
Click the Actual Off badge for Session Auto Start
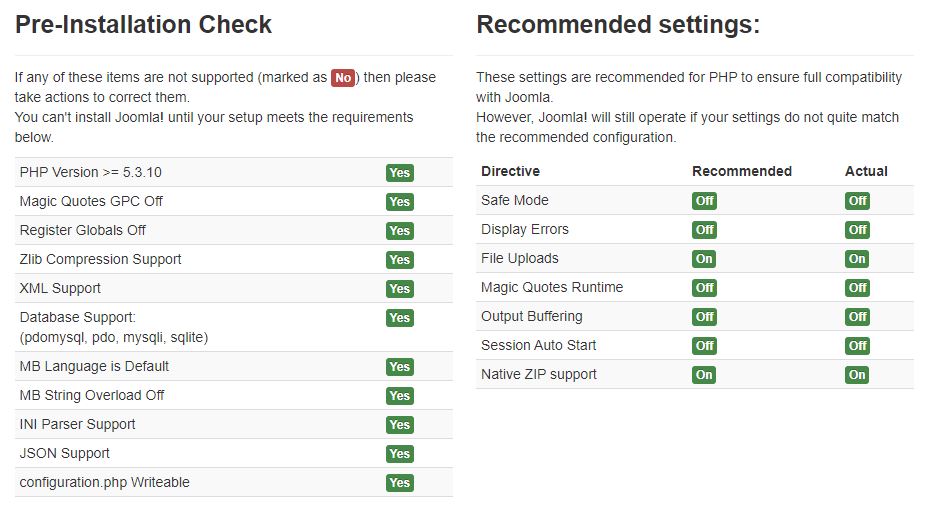[857, 346]
